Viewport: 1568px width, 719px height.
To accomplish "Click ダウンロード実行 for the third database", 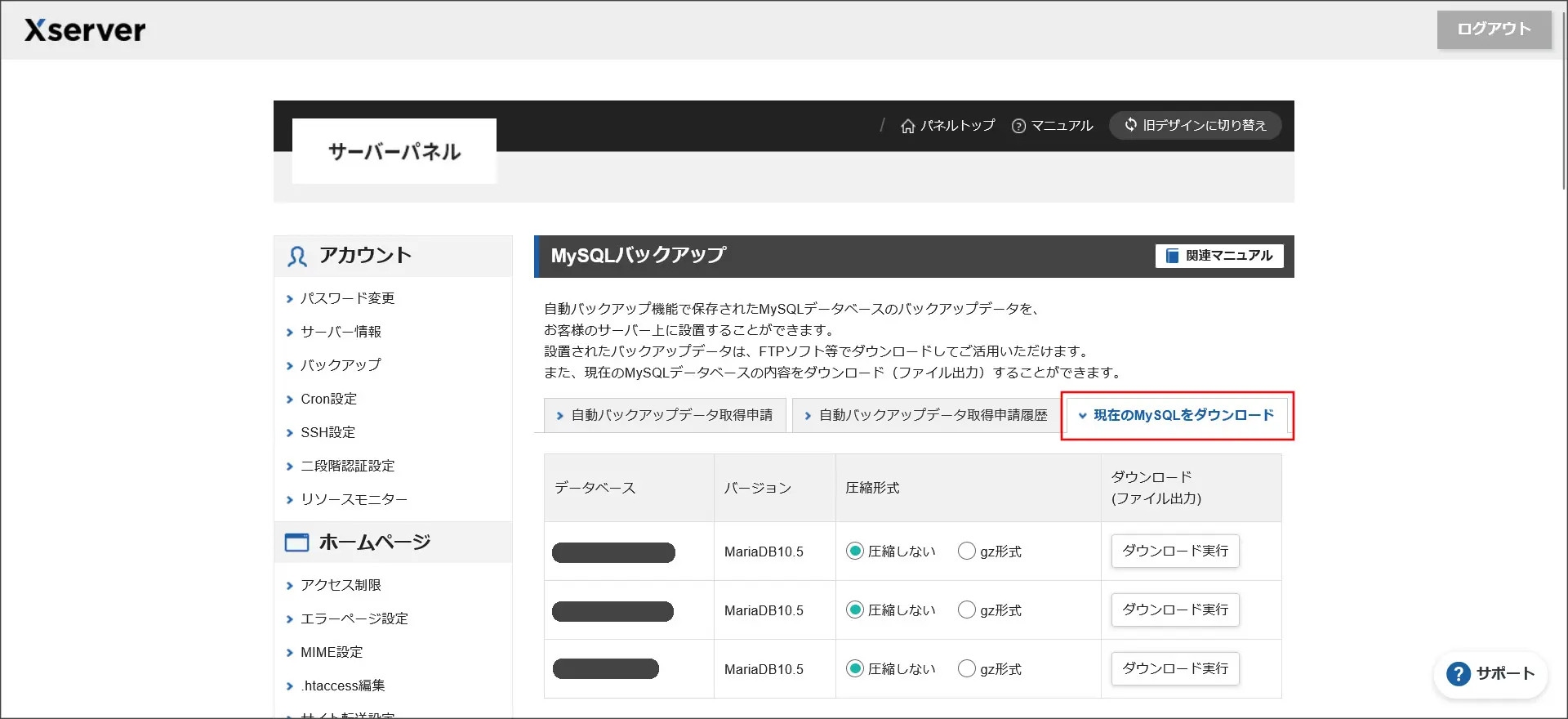I will [x=1175, y=668].
